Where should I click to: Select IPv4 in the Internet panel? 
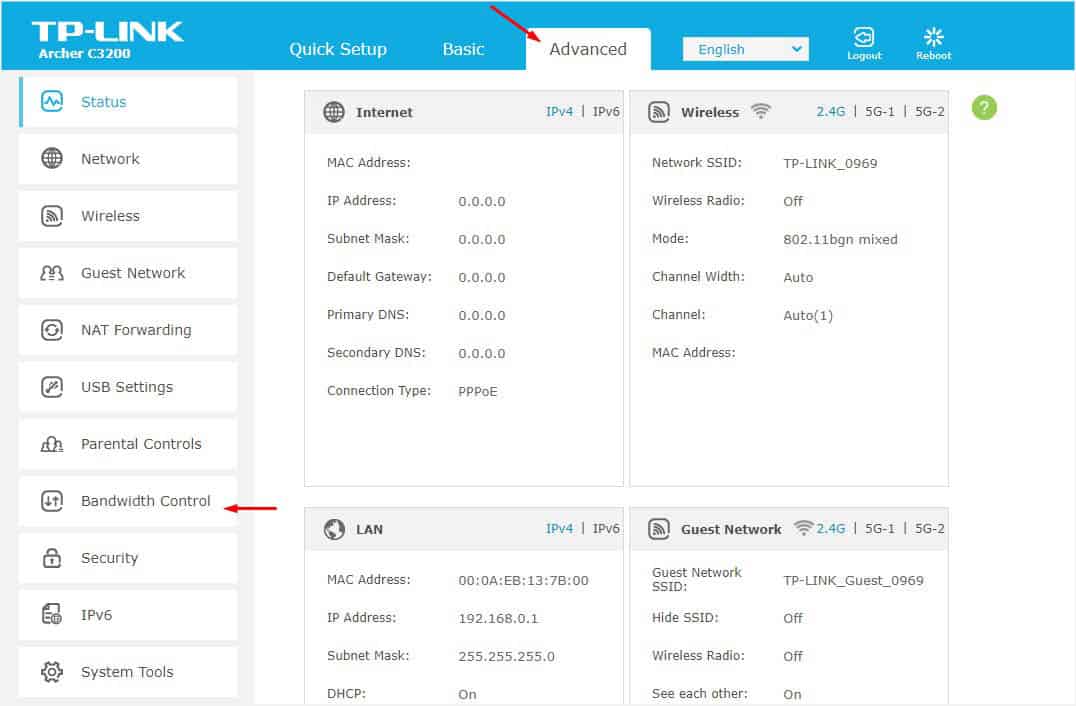559,112
